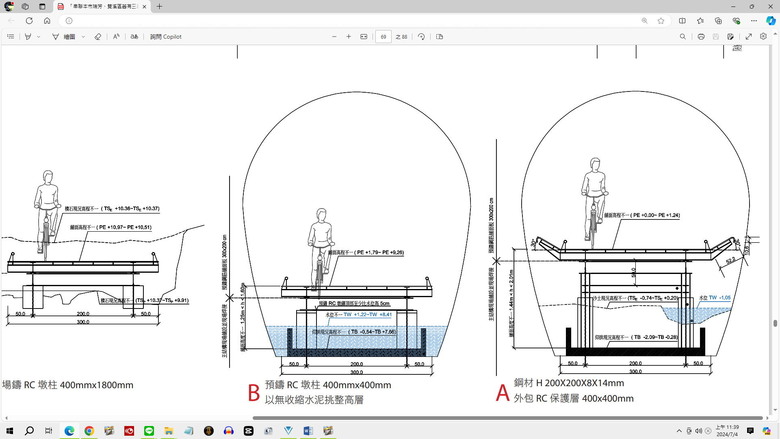The height and width of the screenshot is (439, 780).
Task: Open Edge workspaces icon
Action: (x=25, y=6)
